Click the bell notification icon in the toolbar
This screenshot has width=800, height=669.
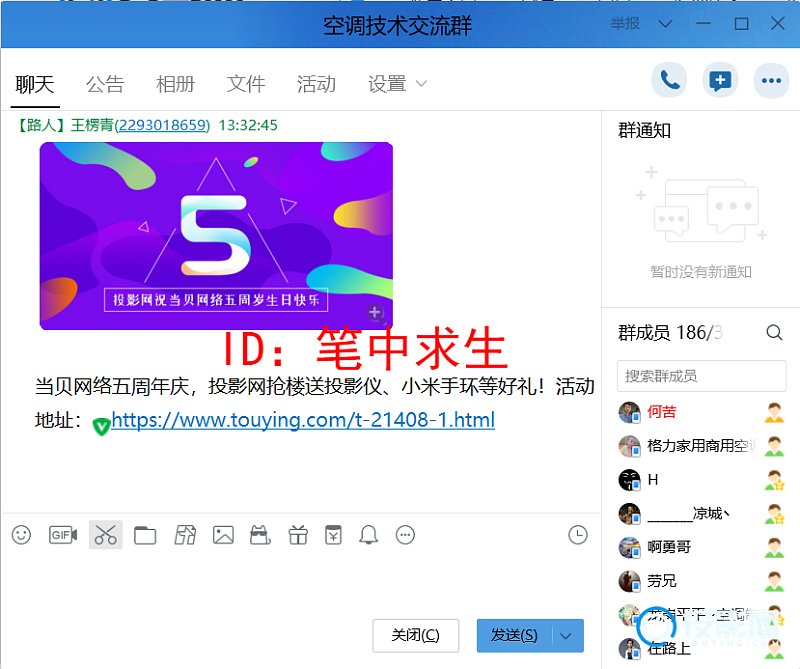click(368, 535)
